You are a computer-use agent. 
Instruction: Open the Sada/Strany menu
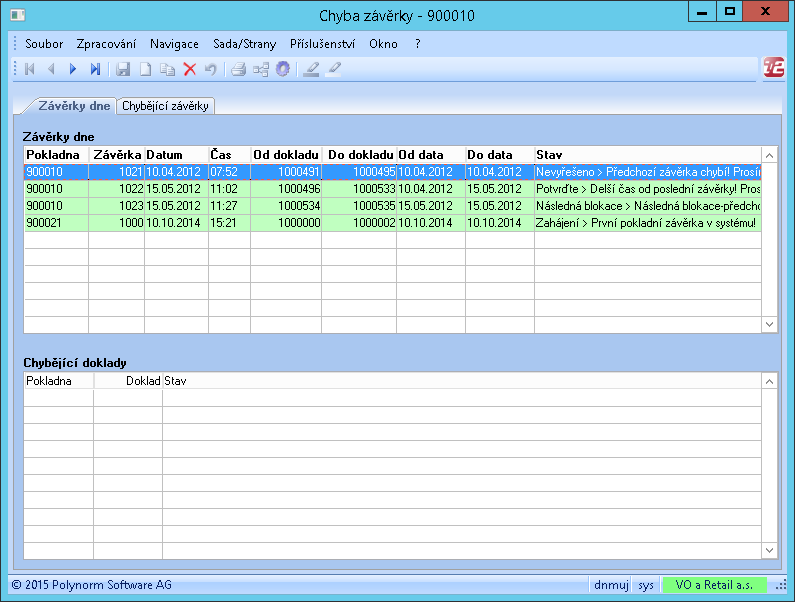pyautogui.click(x=244, y=44)
